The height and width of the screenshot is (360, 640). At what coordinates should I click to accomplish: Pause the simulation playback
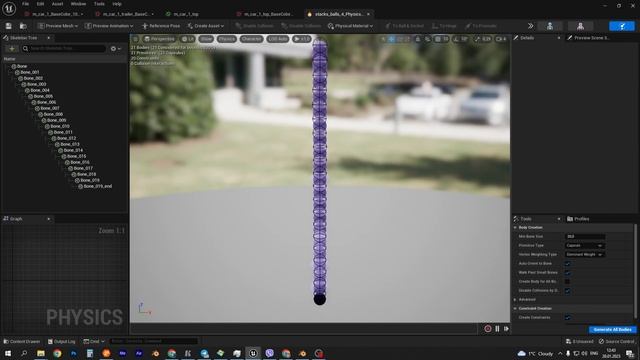point(497,329)
